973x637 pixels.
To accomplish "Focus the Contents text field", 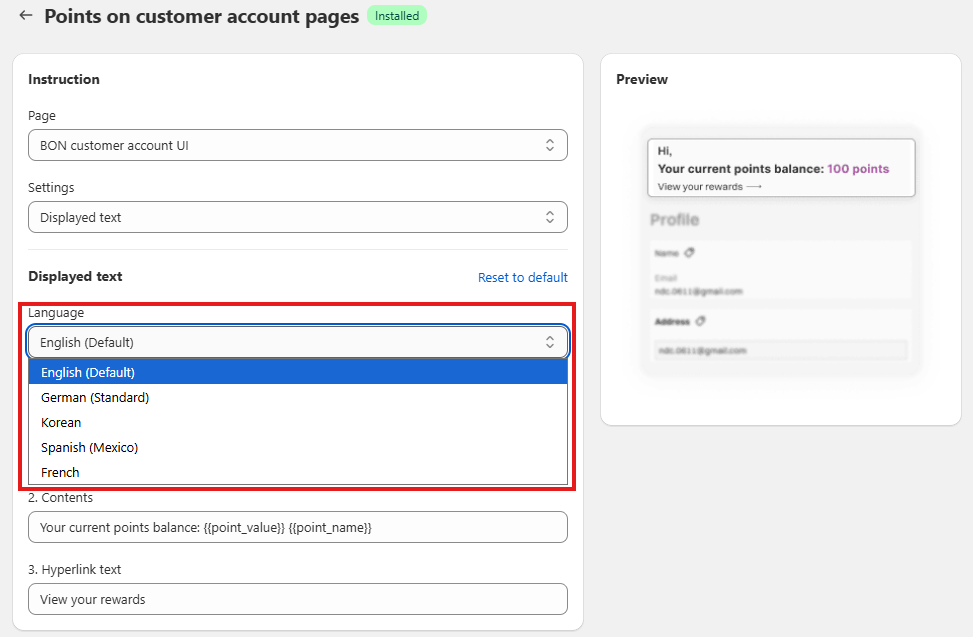I will click(x=297, y=527).
